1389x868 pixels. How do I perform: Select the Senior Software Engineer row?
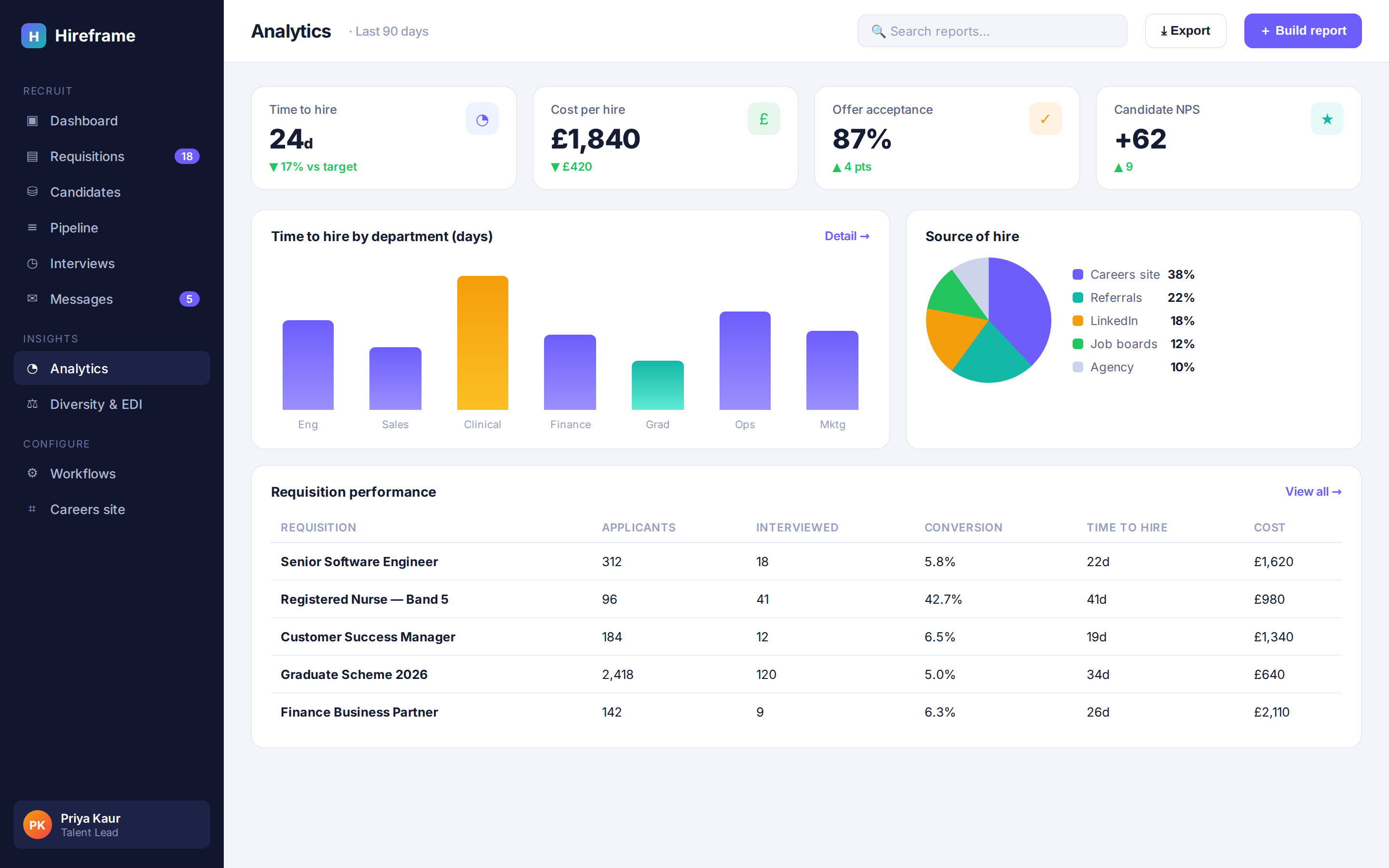806,561
